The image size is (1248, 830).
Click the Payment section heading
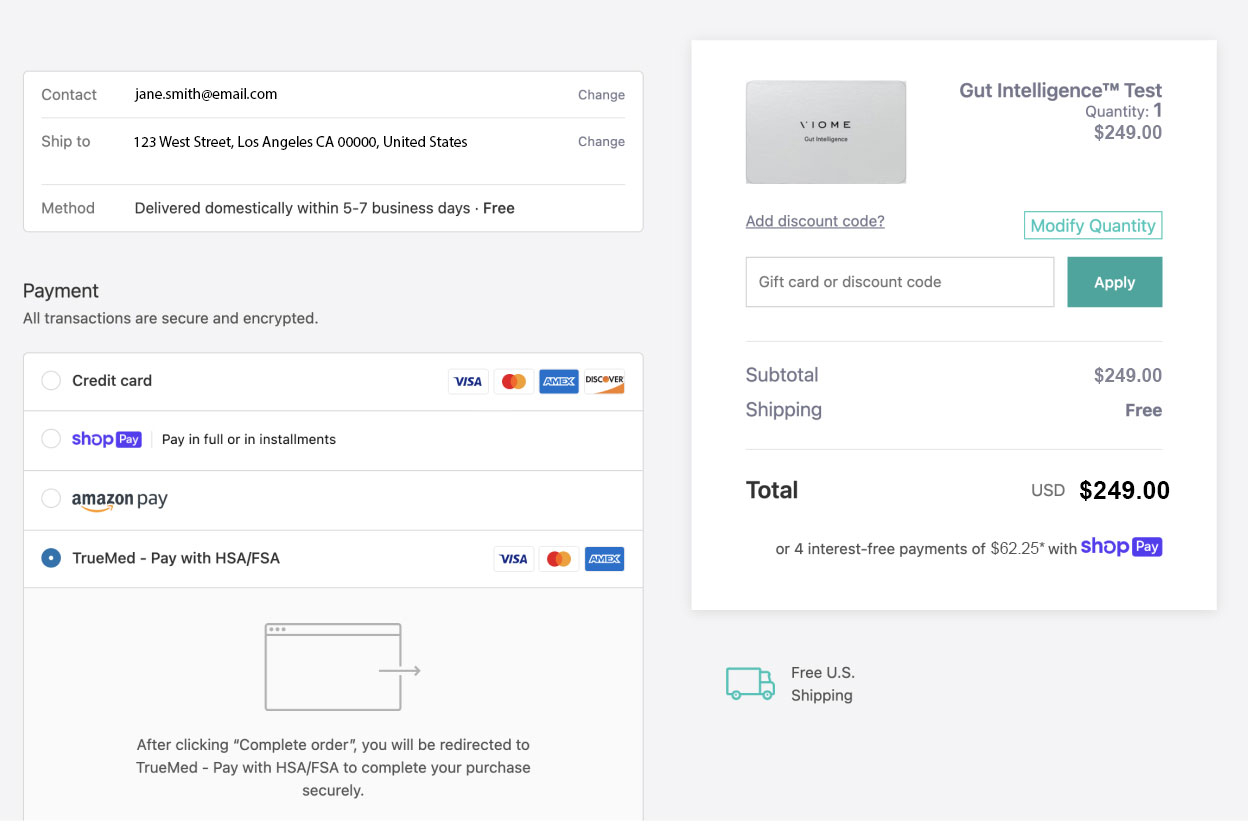click(61, 291)
